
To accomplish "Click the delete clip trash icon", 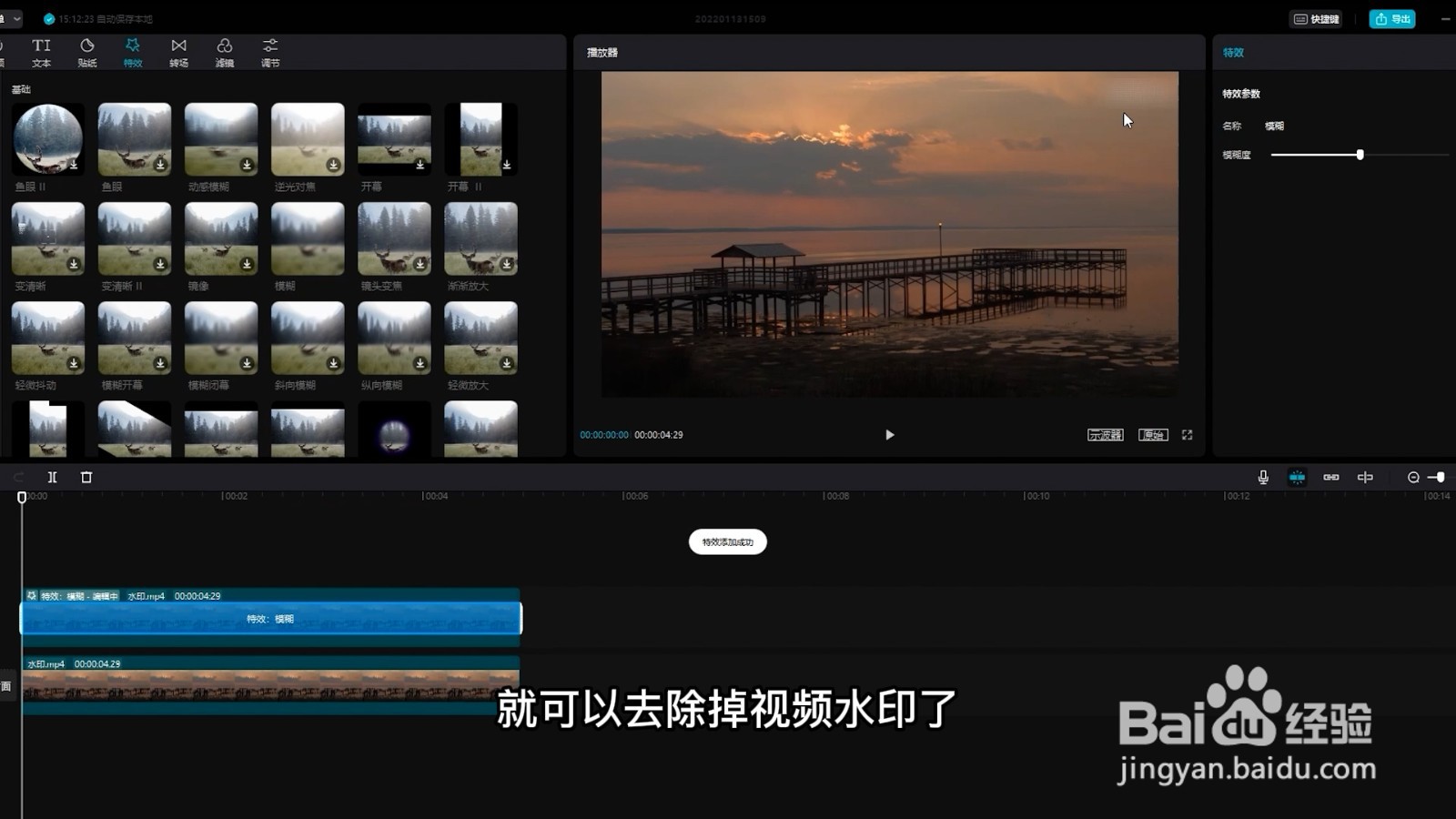I will tap(86, 476).
